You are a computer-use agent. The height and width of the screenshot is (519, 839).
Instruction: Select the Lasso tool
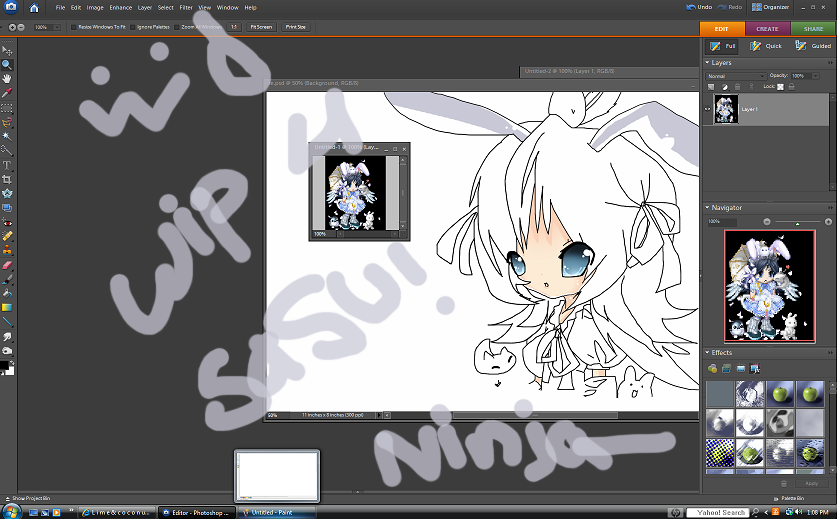coord(7,123)
